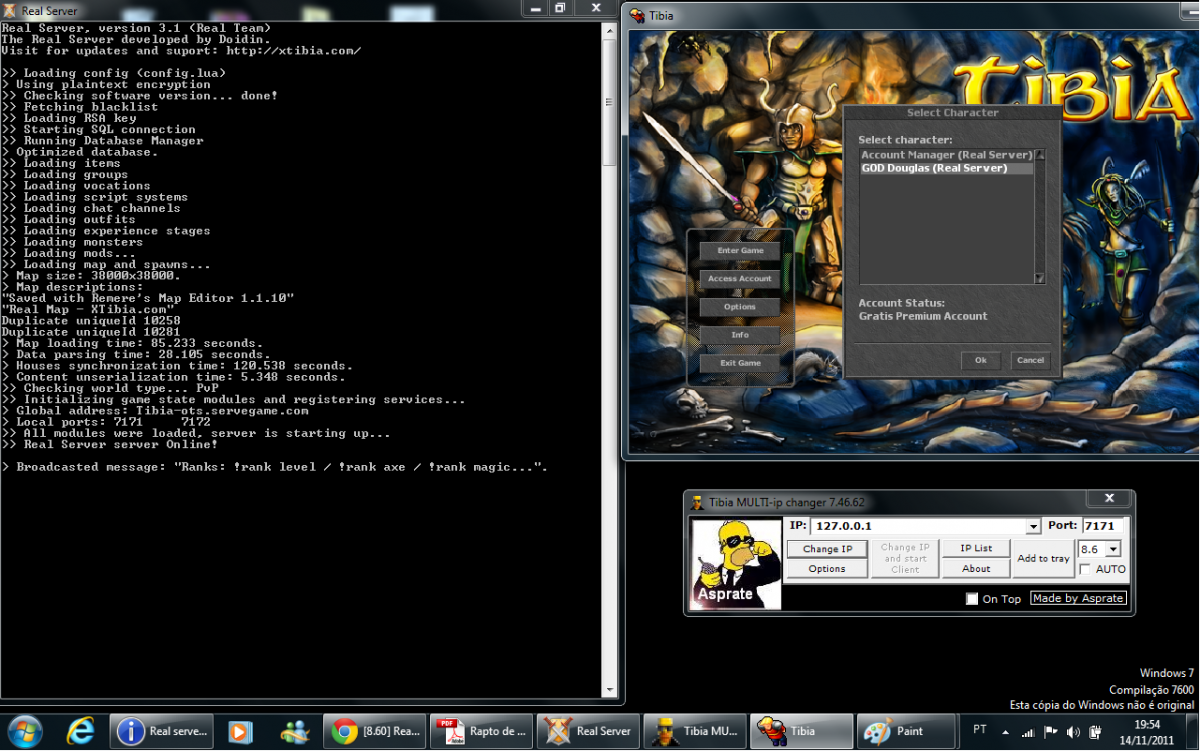The image size is (1200, 751).
Task: Click the Change IP button
Action: coord(827,549)
